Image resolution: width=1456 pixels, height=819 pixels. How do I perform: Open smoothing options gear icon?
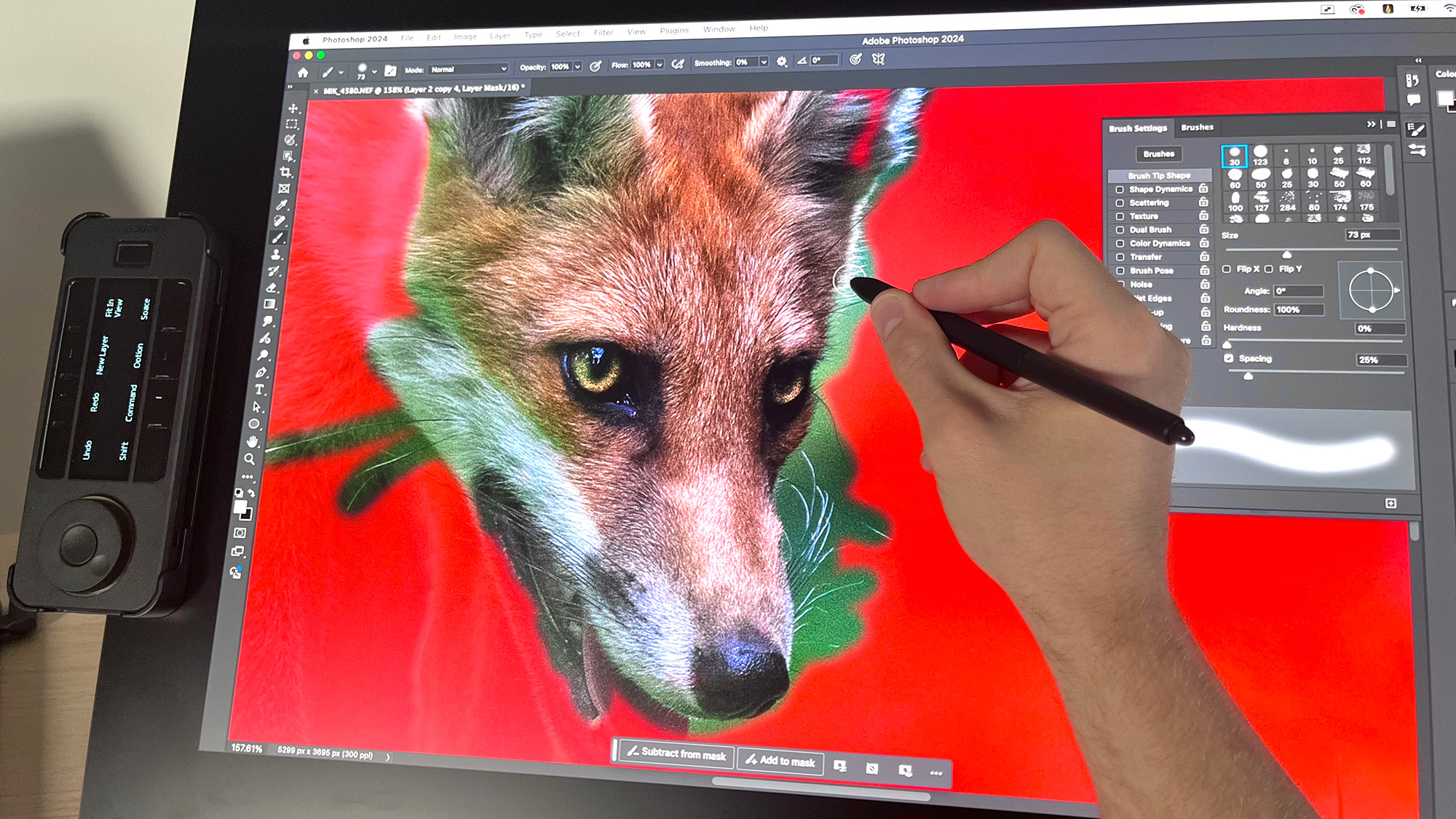pyautogui.click(x=782, y=62)
